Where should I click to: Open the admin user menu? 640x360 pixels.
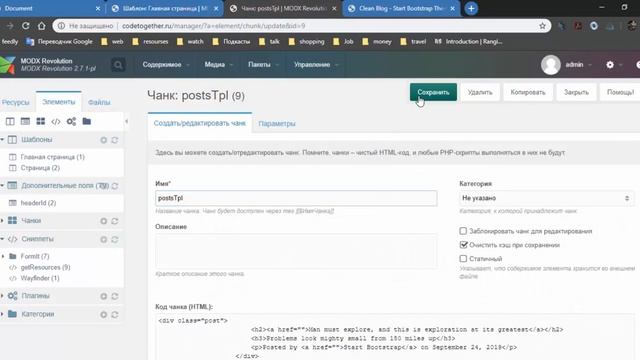[578, 64]
